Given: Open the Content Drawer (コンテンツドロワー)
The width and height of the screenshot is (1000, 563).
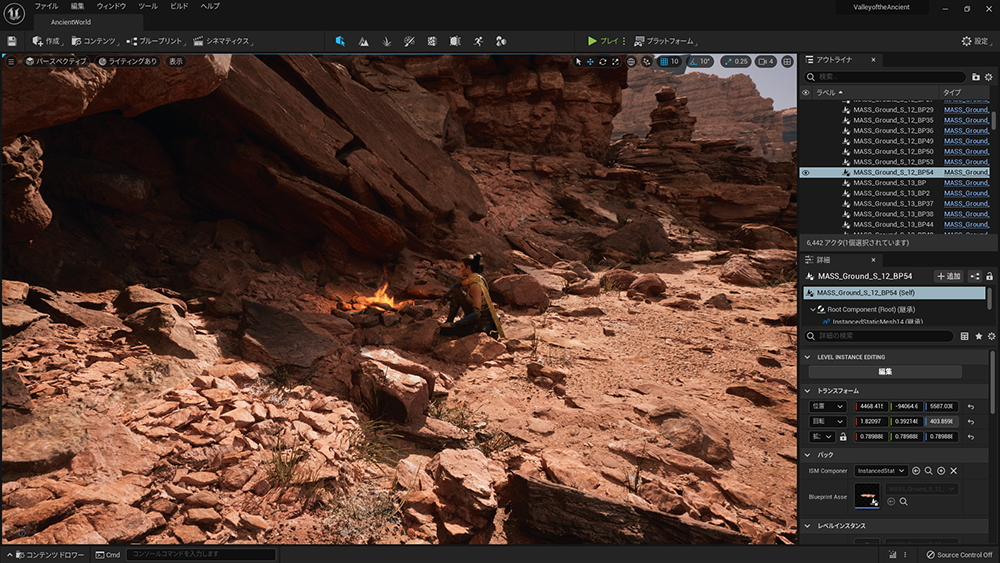Looking at the screenshot, I should click(46, 555).
